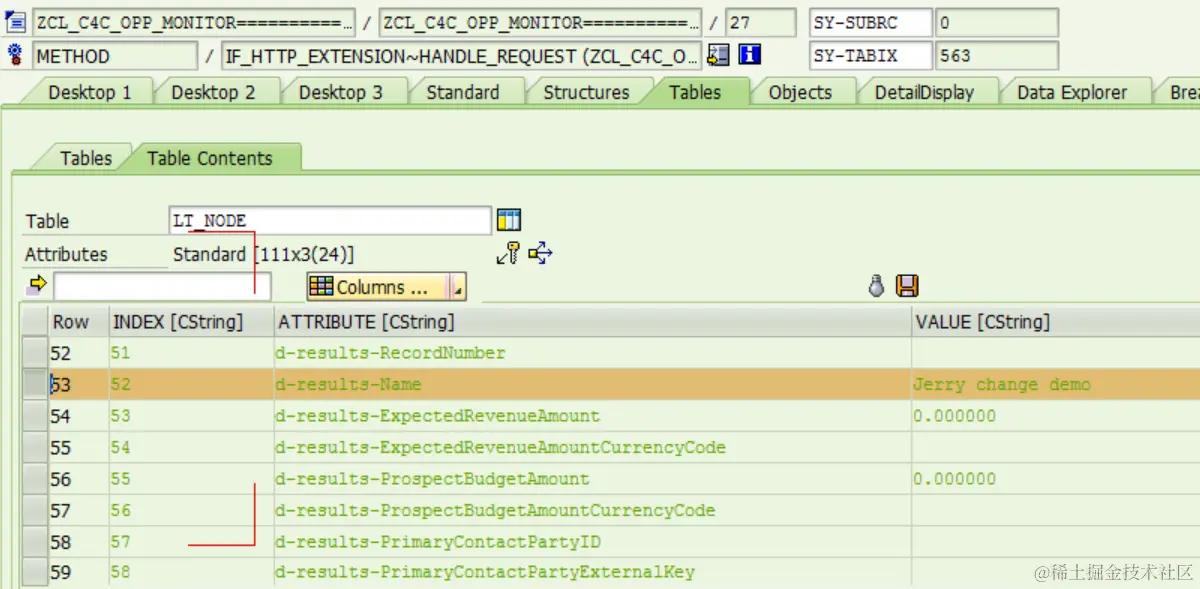This screenshot has height=589, width=1200.
Task: Click the 'd-results-ExpectedRevenueAmountCurrencyCode' cell
Action: pos(592,447)
